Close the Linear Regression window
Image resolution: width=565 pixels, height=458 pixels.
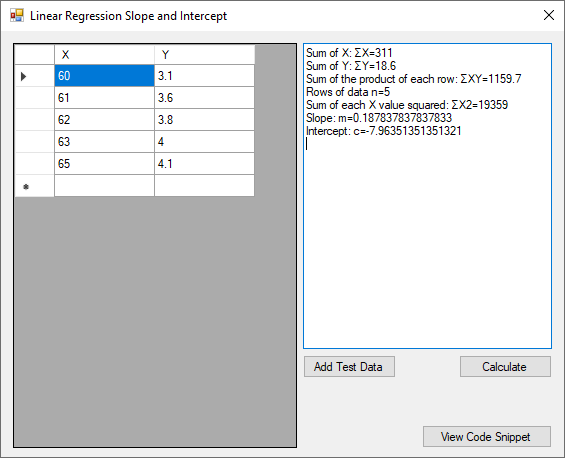549,15
